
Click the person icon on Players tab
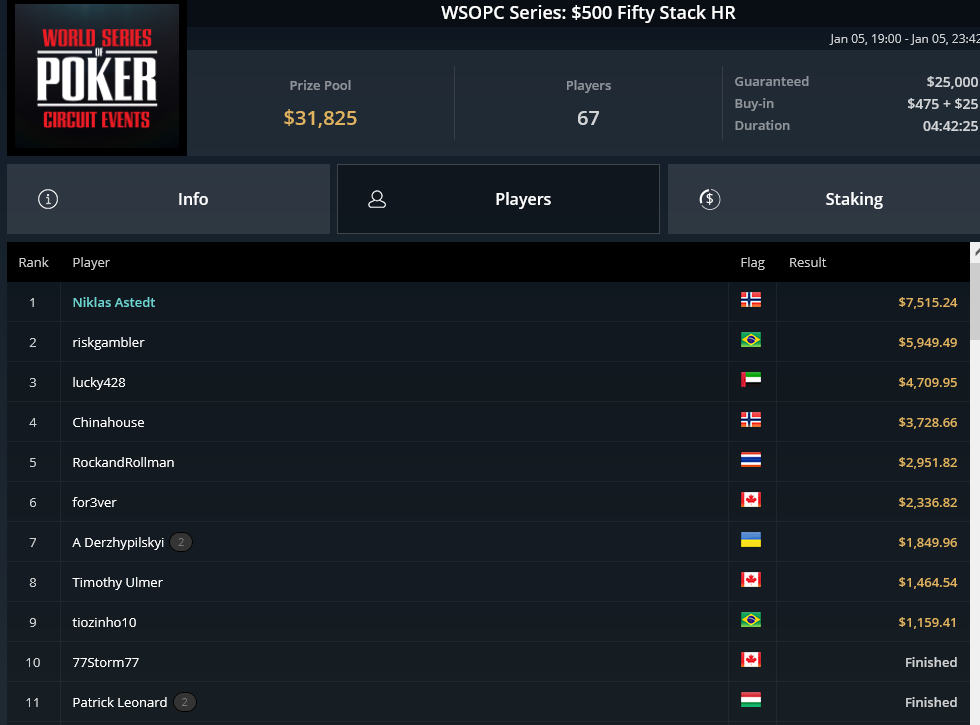click(377, 199)
